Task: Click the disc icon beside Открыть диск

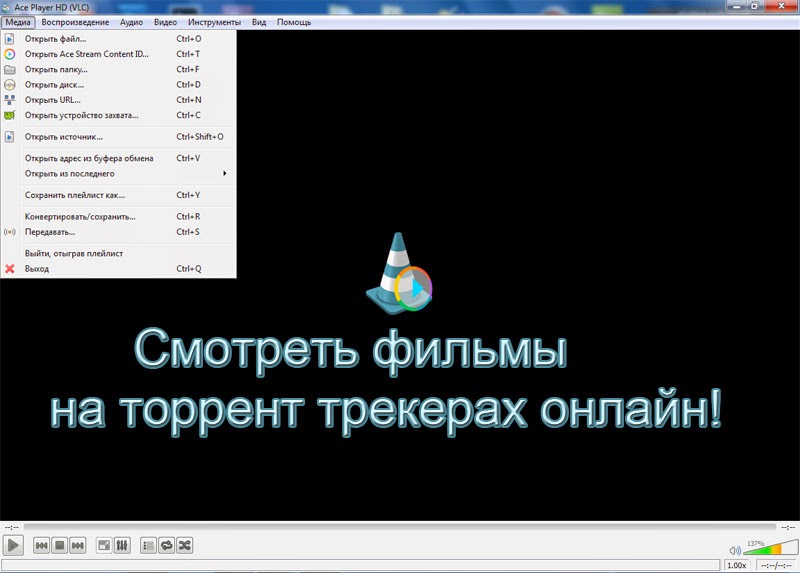Action: point(10,85)
